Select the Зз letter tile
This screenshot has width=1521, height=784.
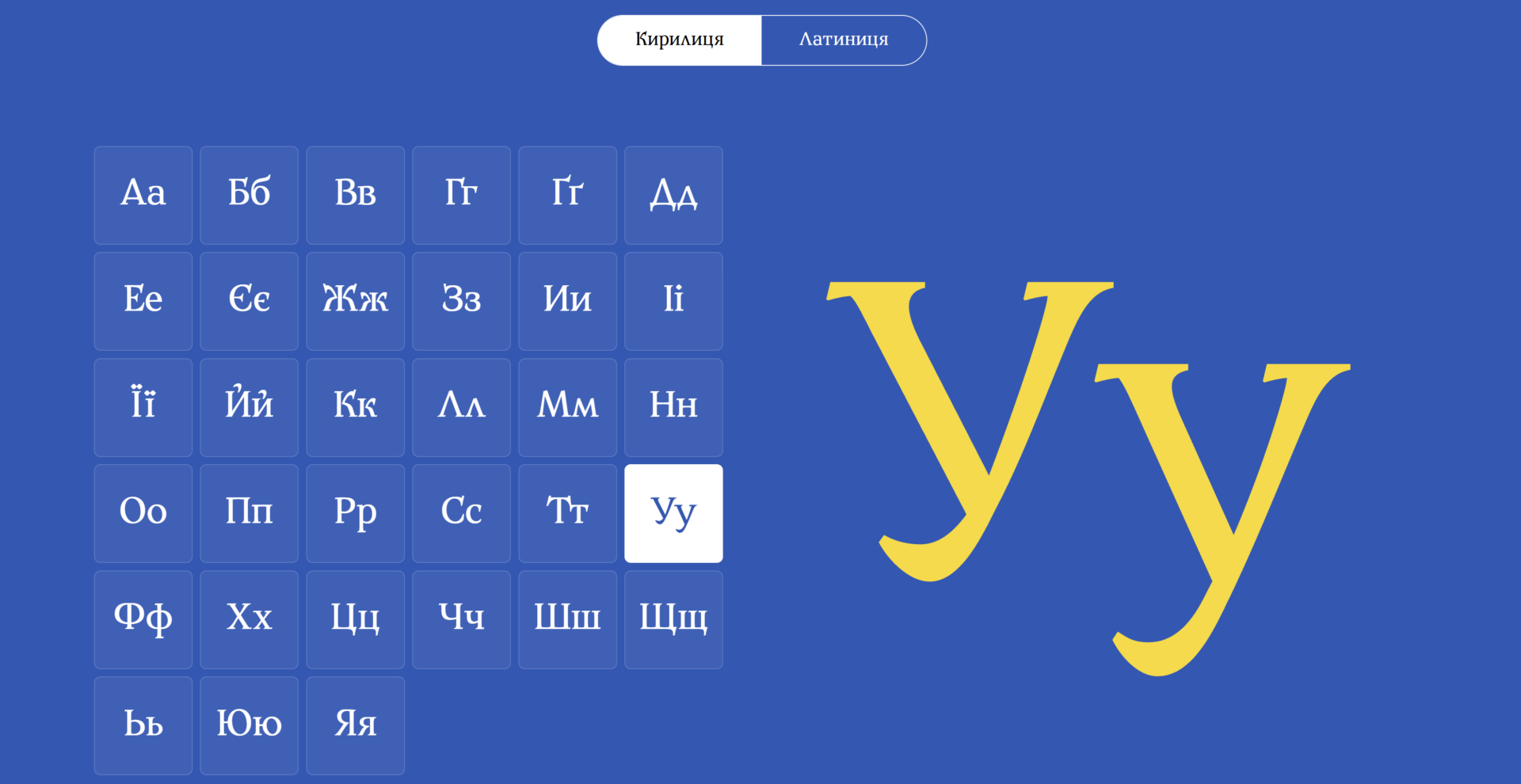[x=462, y=301]
